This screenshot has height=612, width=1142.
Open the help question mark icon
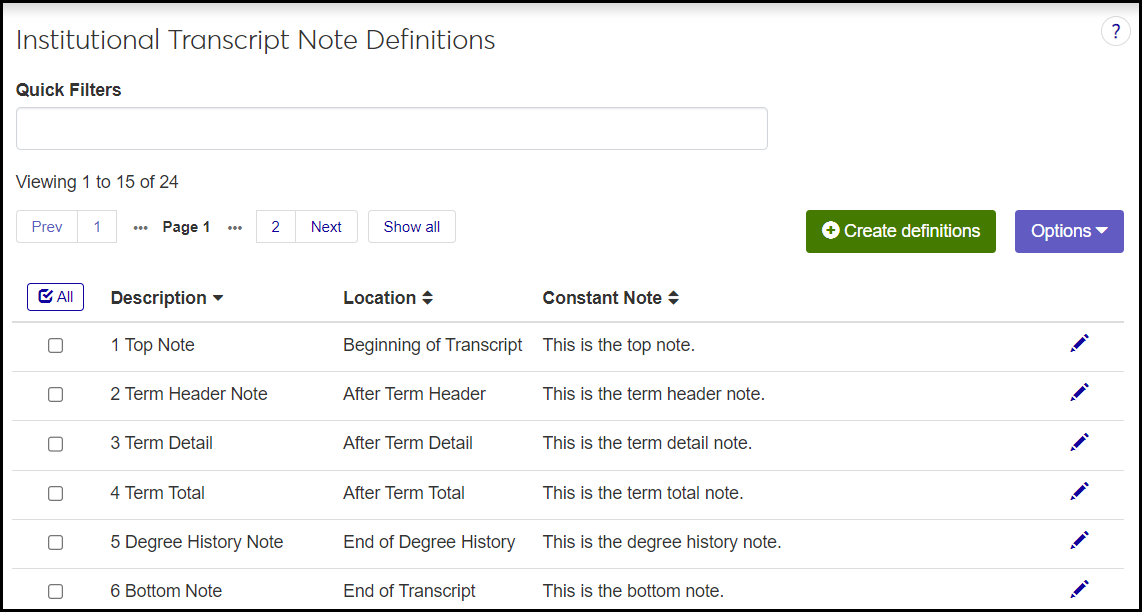1115,32
